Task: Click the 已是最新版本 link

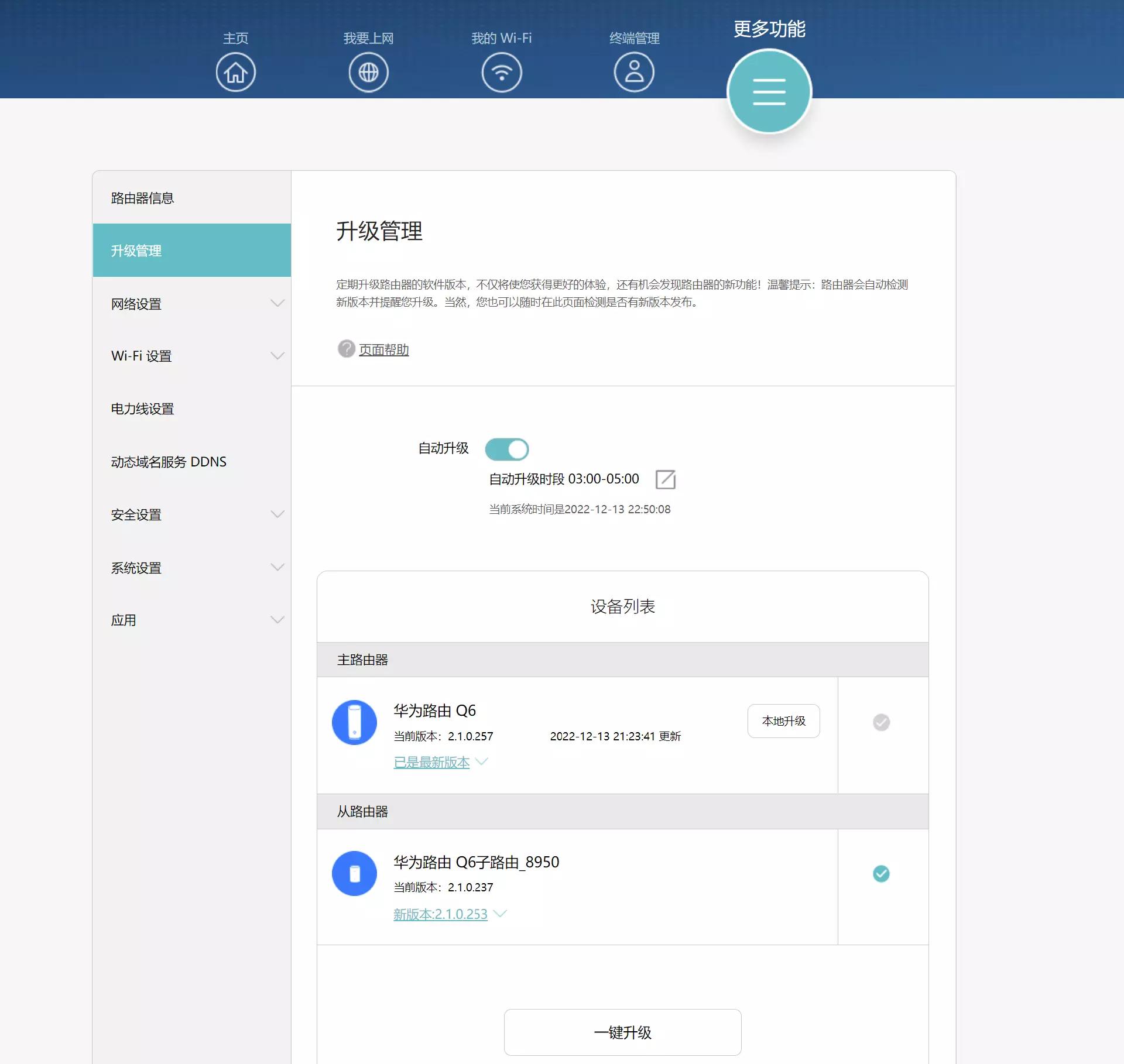Action: (x=431, y=763)
